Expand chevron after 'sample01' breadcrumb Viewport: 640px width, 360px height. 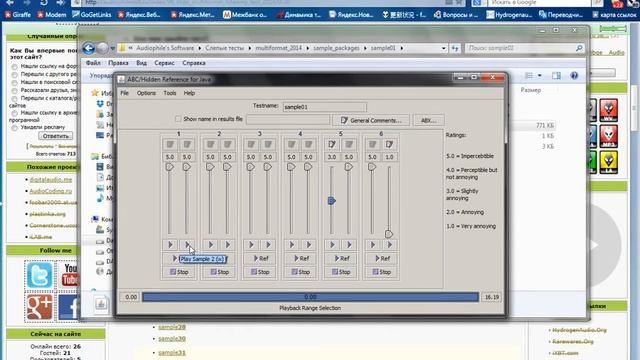coord(402,48)
